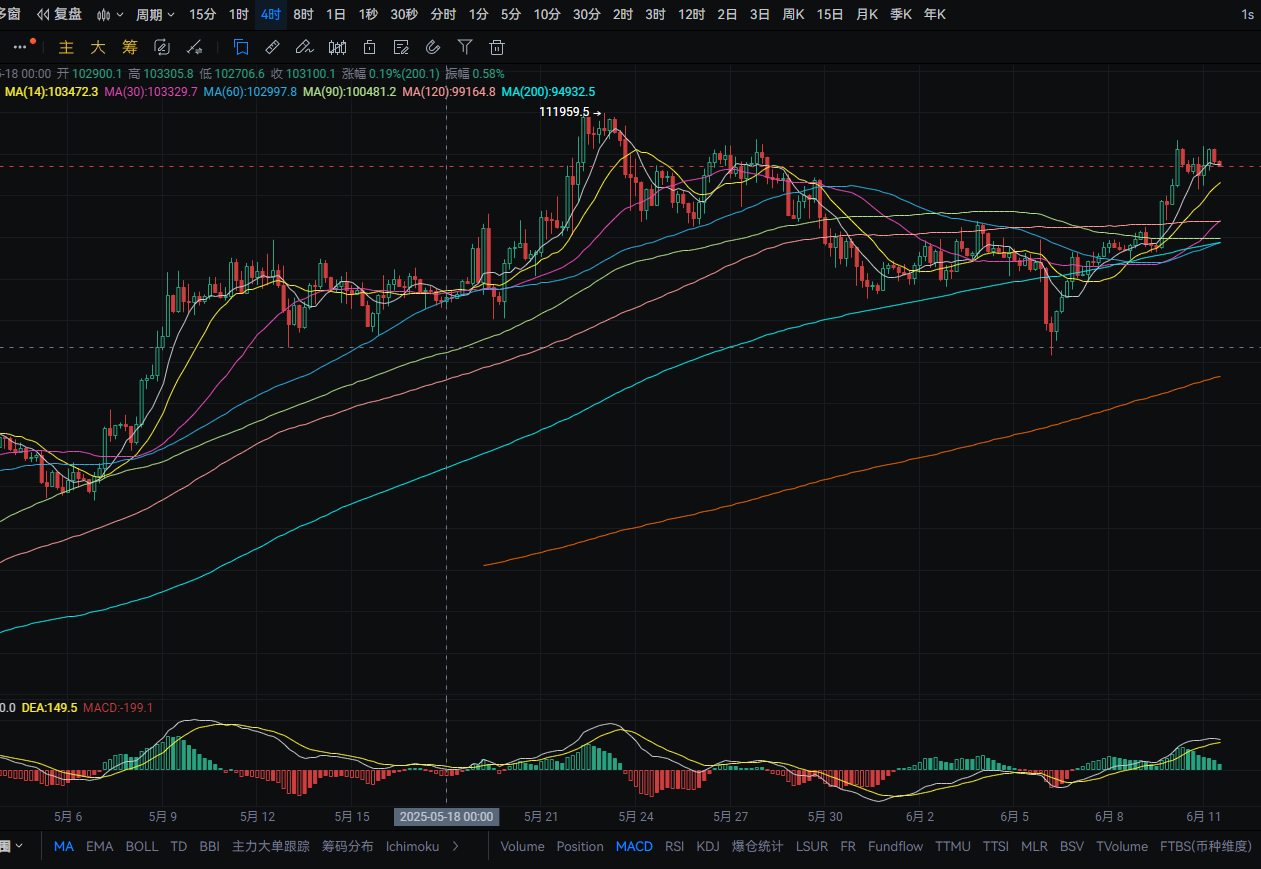Toggle the BOLL main indicator
The image size is (1261, 869).
coord(141,846)
